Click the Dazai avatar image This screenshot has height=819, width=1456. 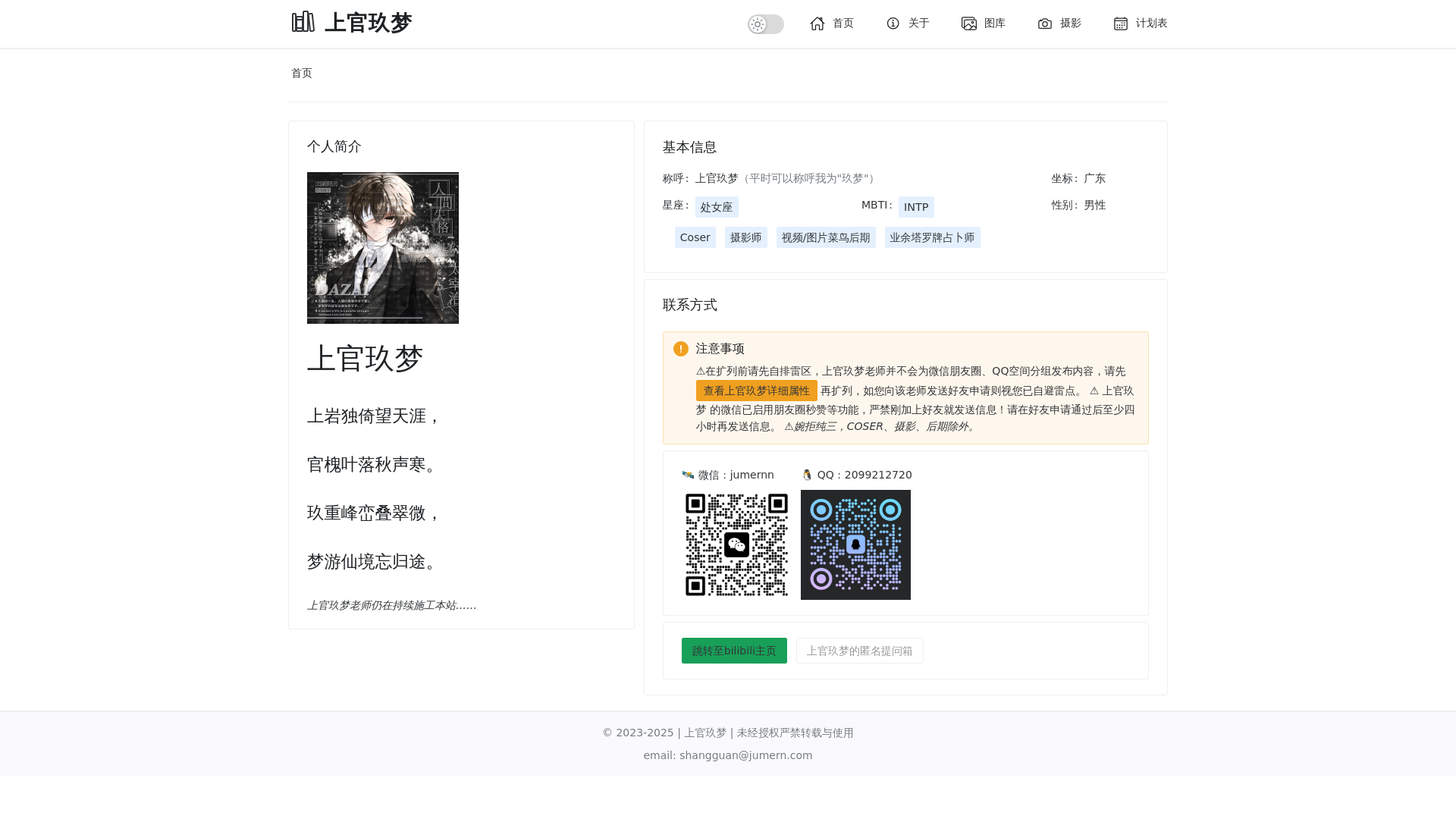(x=383, y=248)
